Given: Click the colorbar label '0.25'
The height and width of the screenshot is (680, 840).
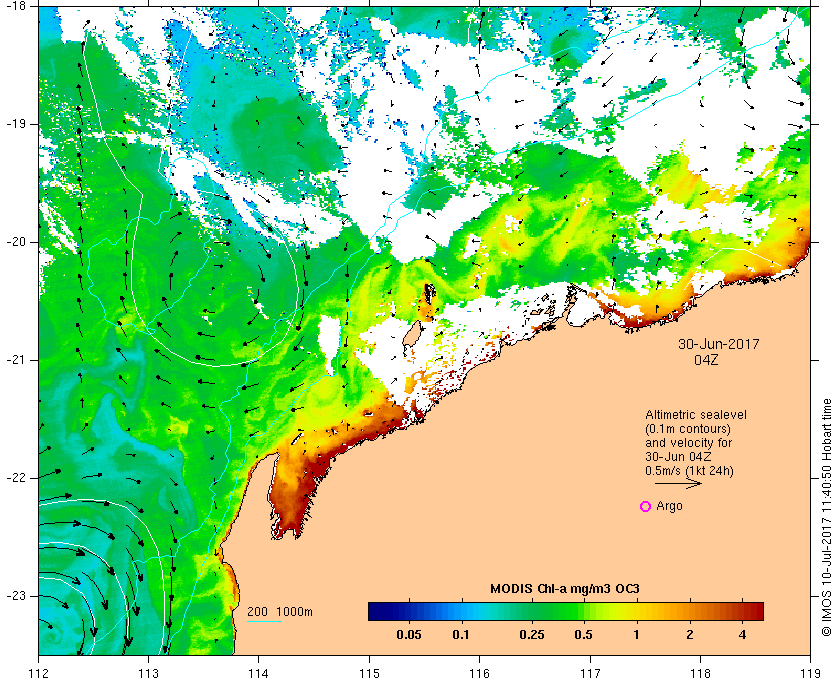Looking at the screenshot, I should click(531, 636).
